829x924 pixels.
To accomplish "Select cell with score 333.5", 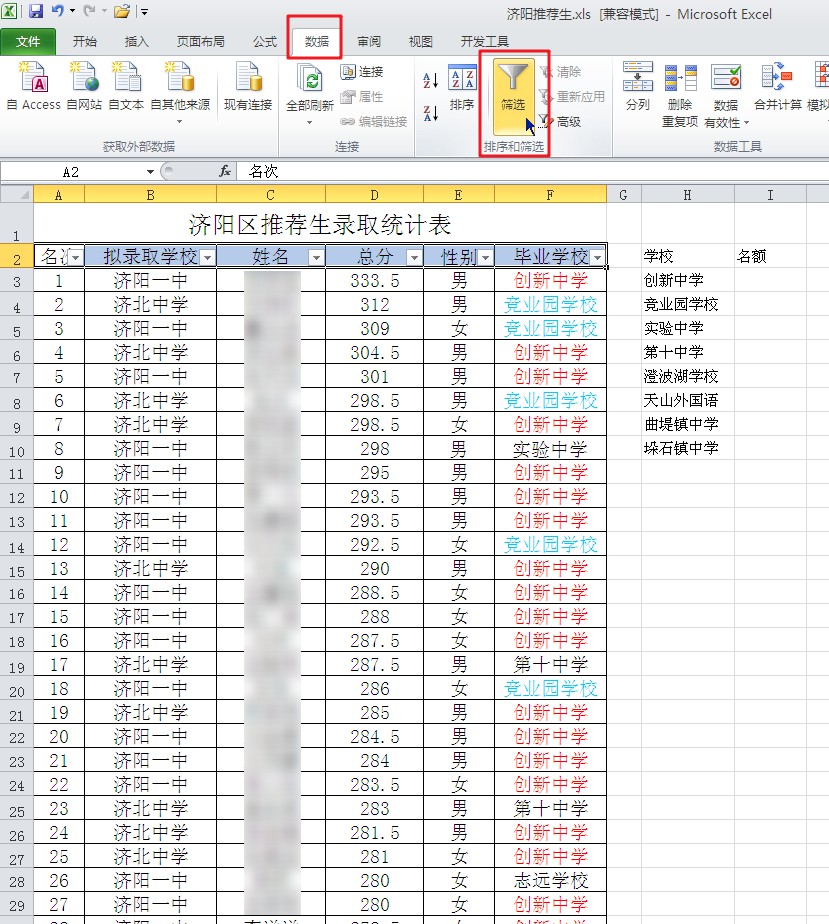I will (374, 280).
